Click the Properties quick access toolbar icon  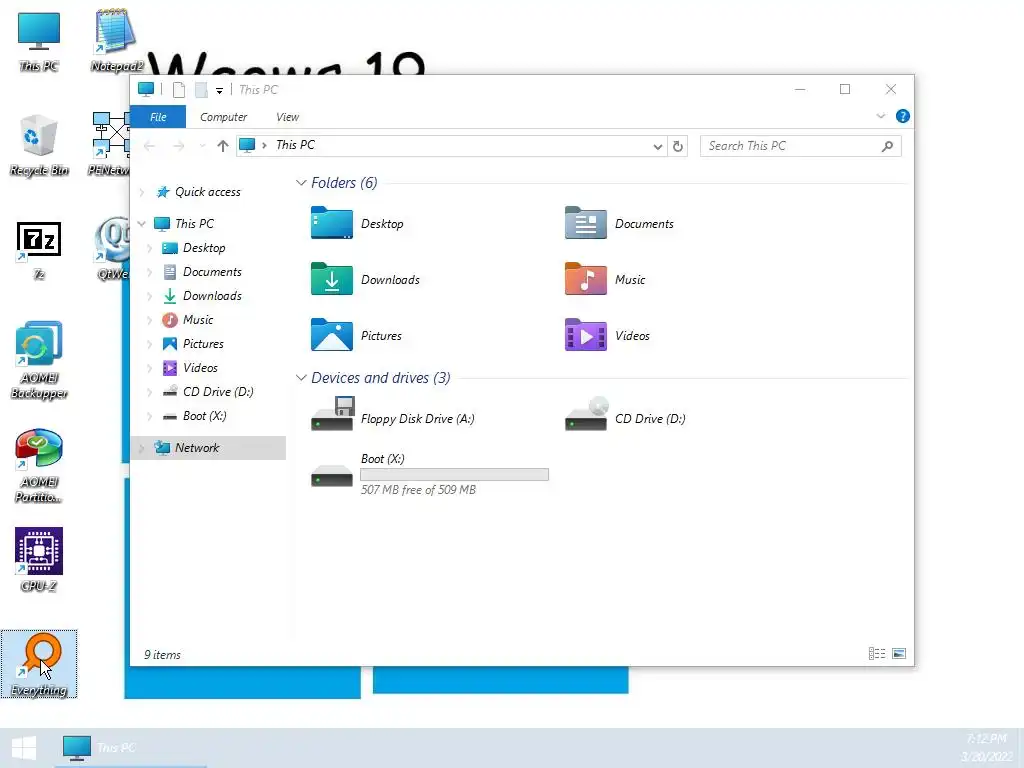(178, 90)
